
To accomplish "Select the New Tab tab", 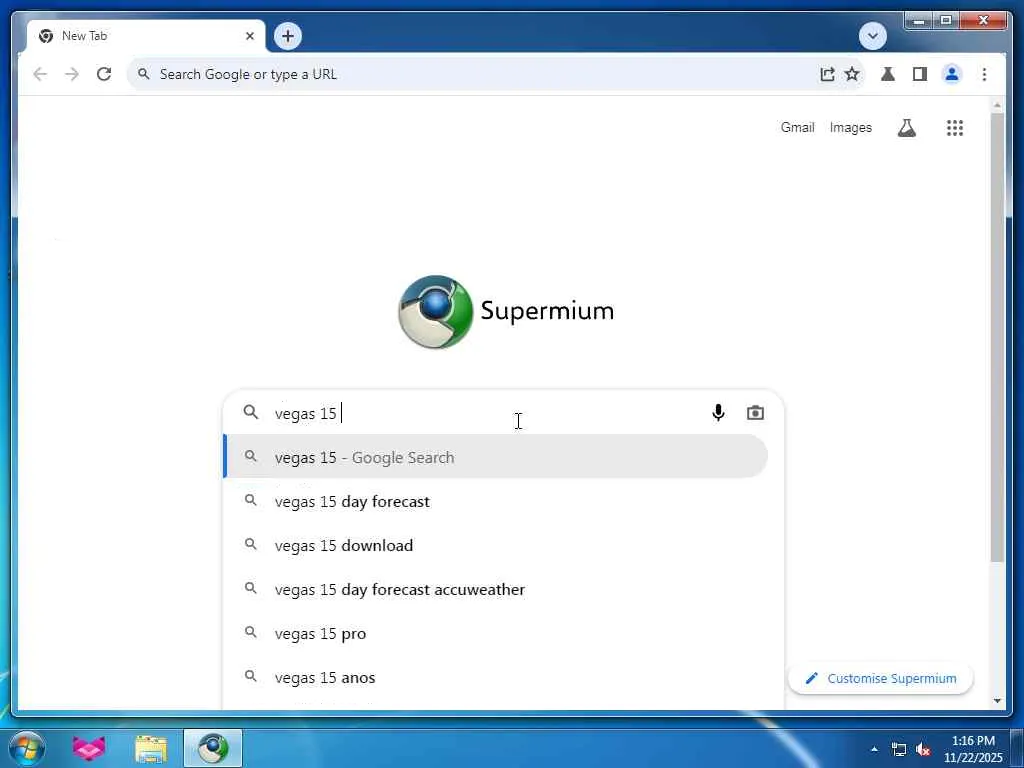I will pyautogui.click(x=146, y=36).
